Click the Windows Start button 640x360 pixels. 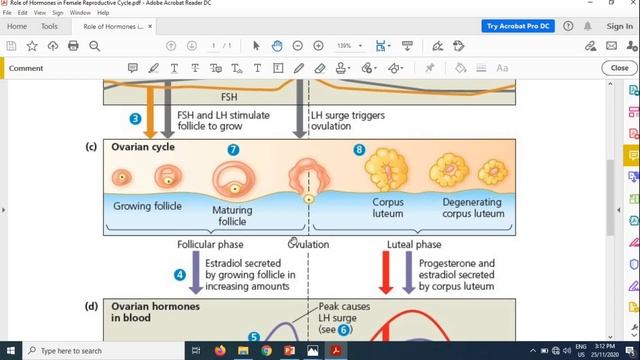tap(11, 351)
